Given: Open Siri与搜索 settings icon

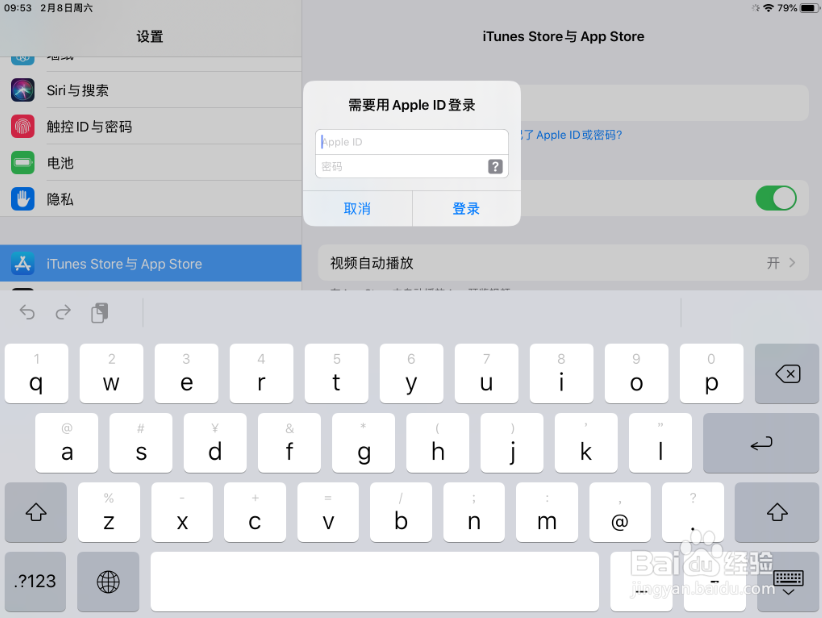Looking at the screenshot, I should [x=22, y=89].
